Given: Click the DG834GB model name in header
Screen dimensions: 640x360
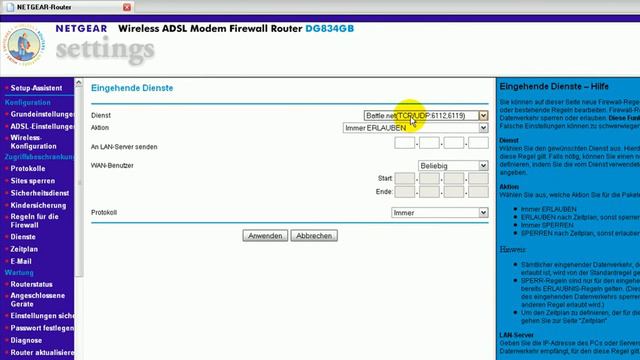Looking at the screenshot, I should (x=329, y=29).
